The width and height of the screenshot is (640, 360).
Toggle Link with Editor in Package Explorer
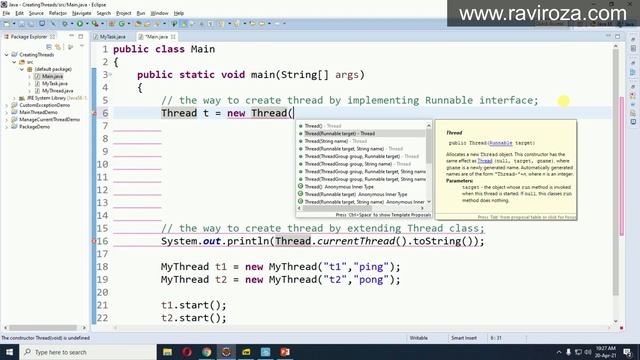pyautogui.click(x=58, y=47)
